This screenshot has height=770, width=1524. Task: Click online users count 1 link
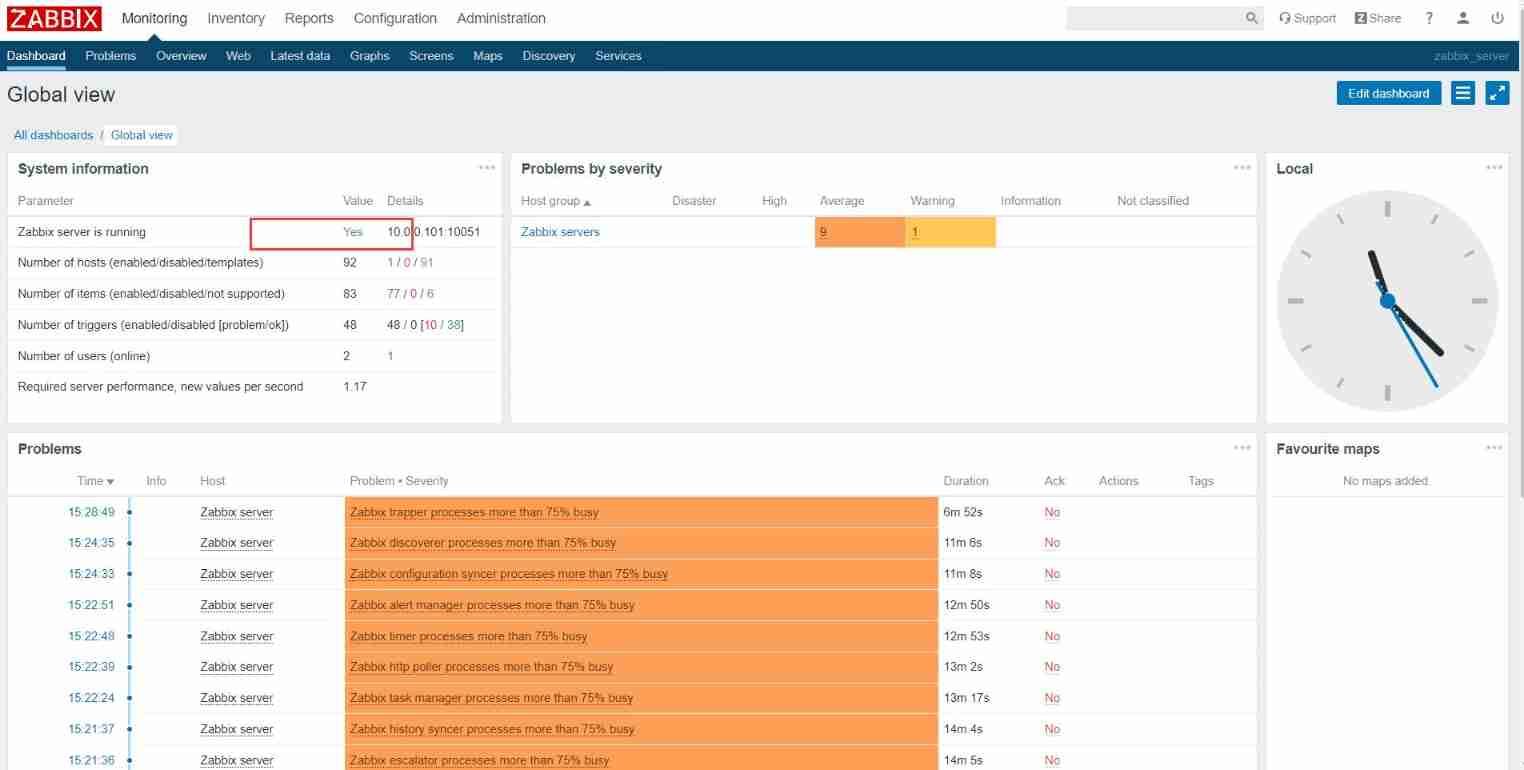click(x=390, y=356)
